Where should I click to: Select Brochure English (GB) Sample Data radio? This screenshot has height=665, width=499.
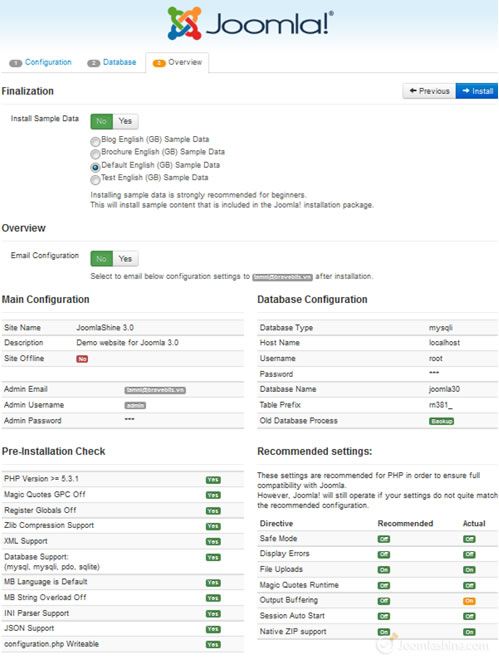pos(95,154)
